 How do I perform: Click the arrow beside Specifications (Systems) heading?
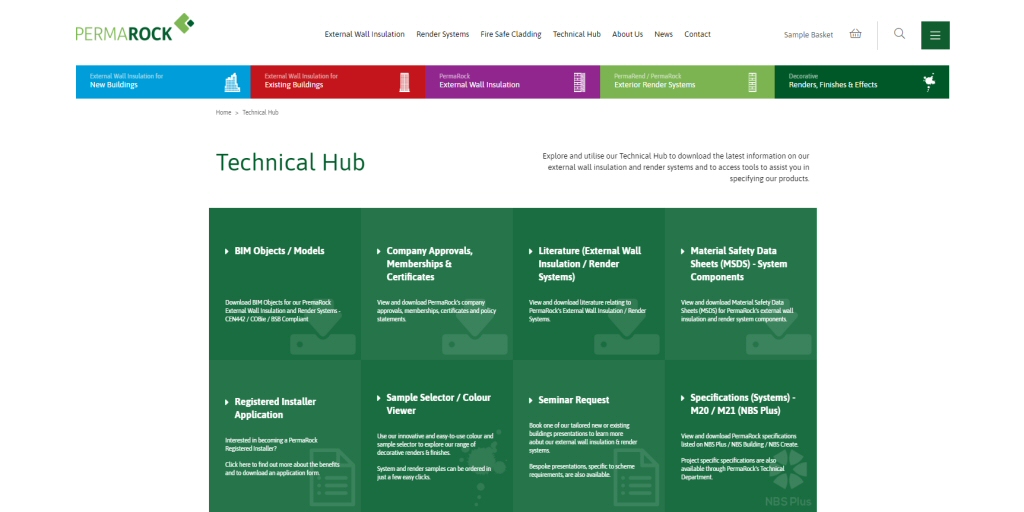(x=683, y=398)
